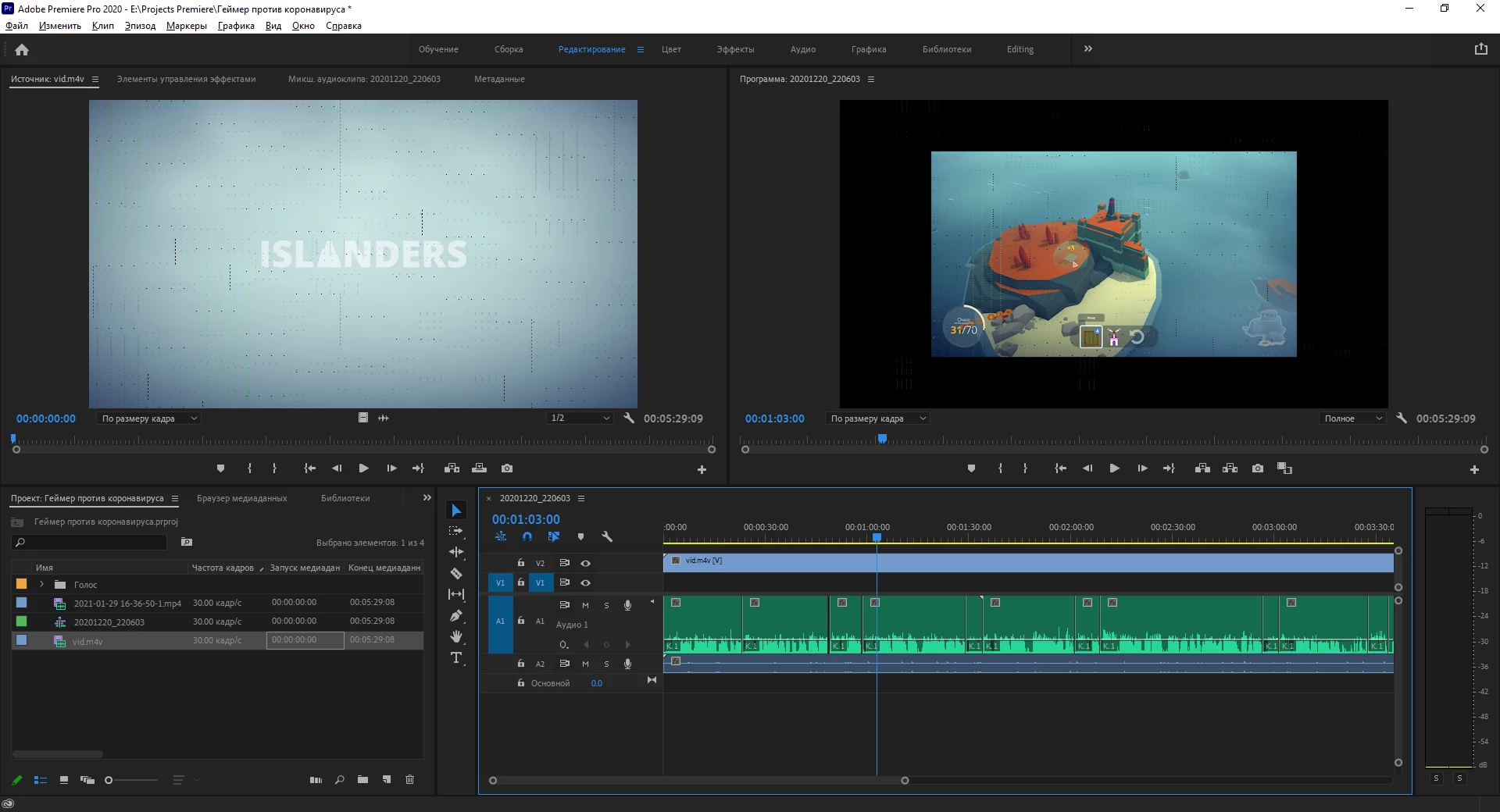Click Extract button in Program monitor
The height and width of the screenshot is (812, 1500).
1230,468
